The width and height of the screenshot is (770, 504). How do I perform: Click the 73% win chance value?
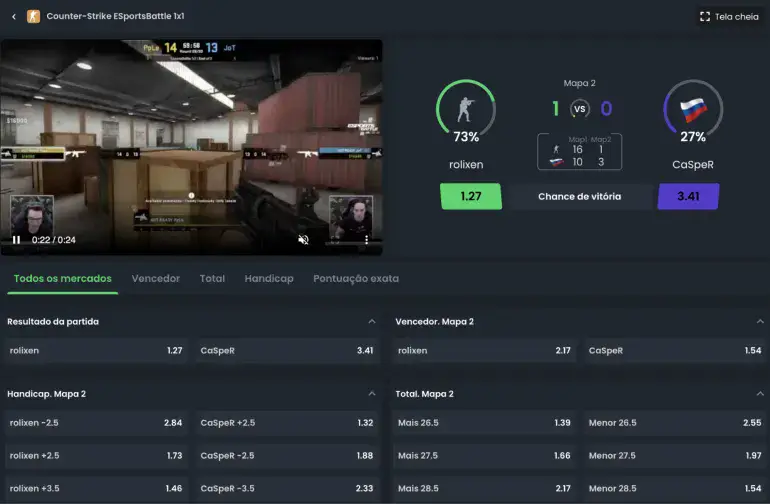[466, 137]
